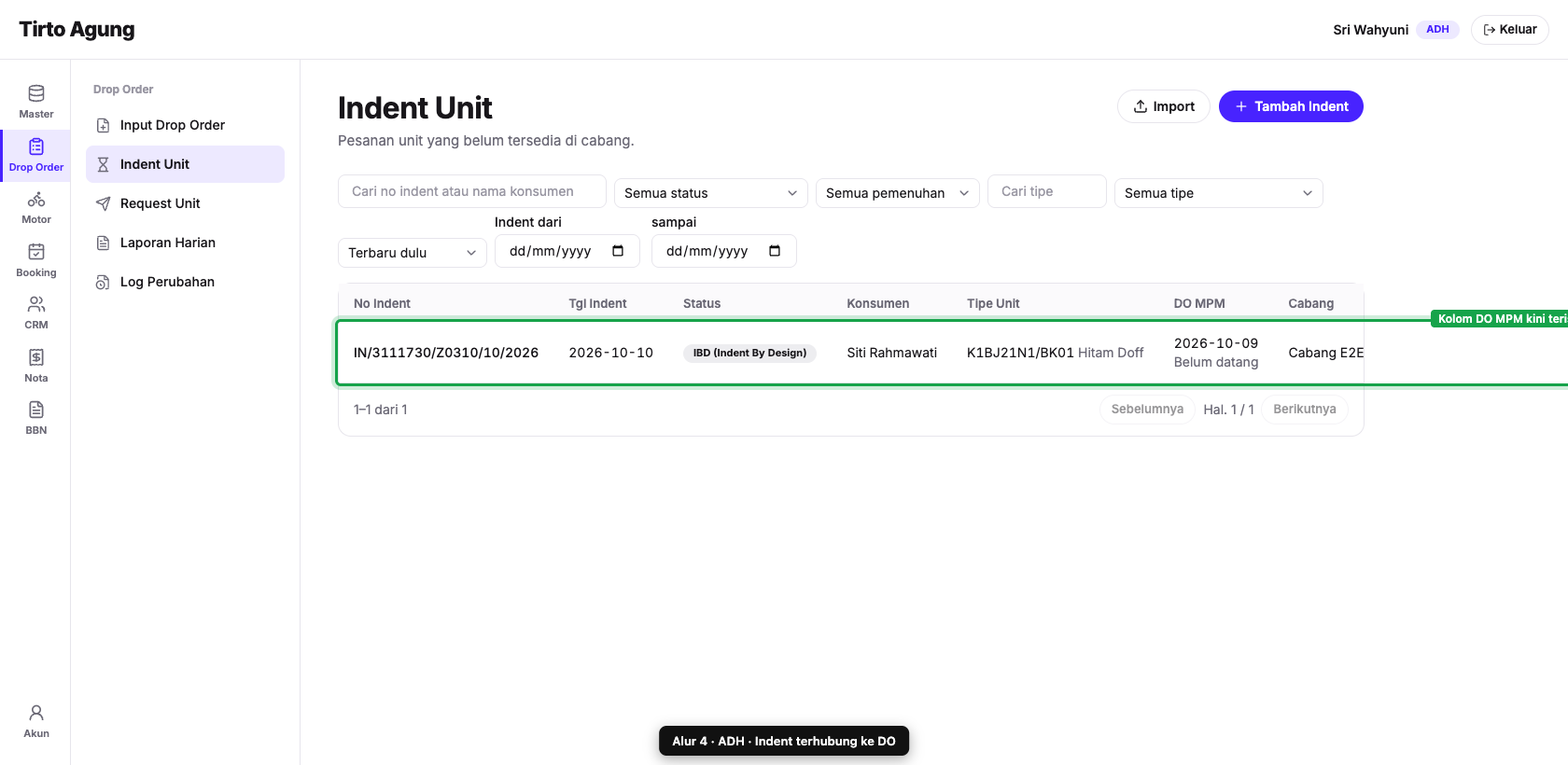The image size is (1568, 765).
Task: Click the sampai date field
Action: 724,251
